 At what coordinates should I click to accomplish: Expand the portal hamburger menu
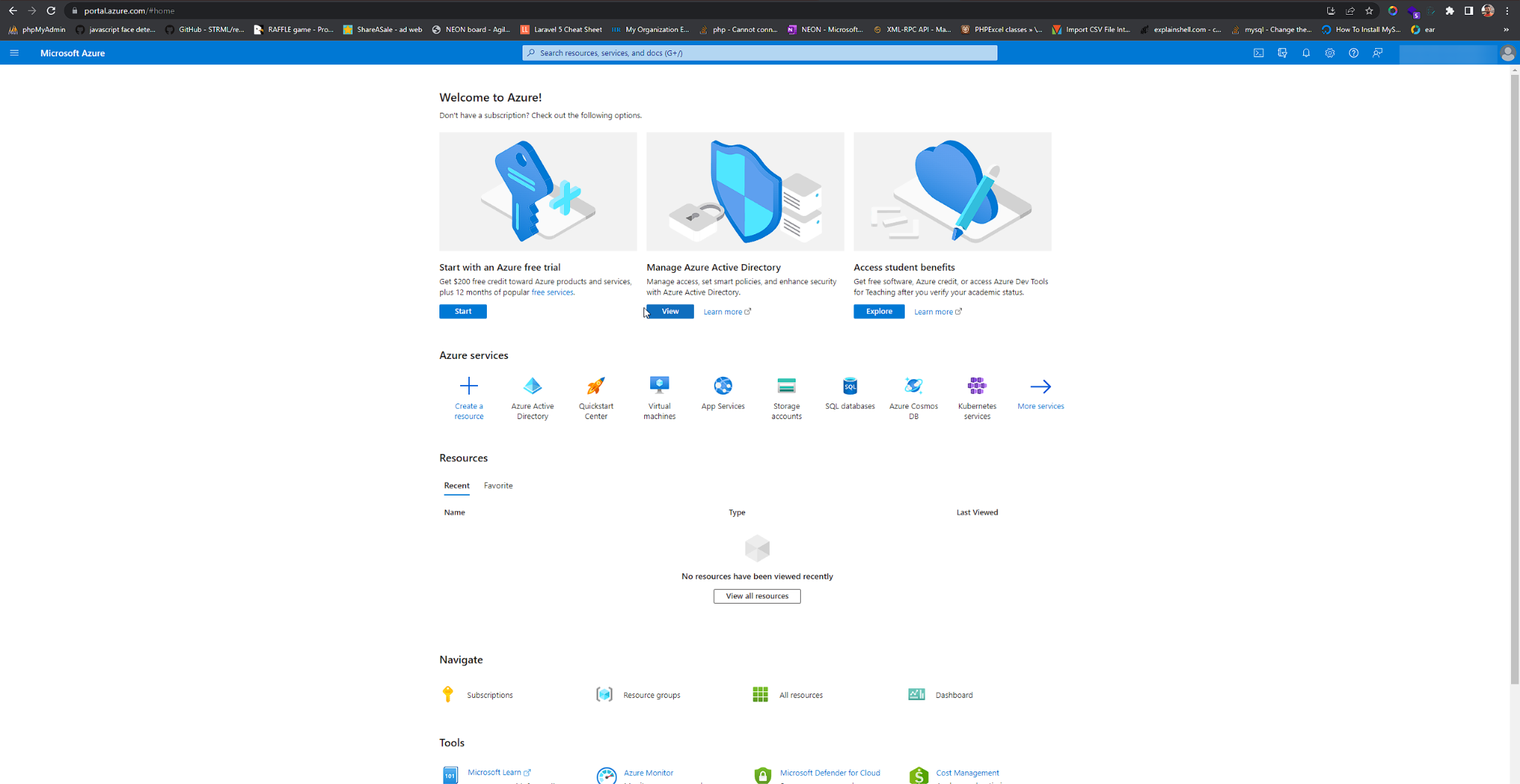[x=14, y=53]
